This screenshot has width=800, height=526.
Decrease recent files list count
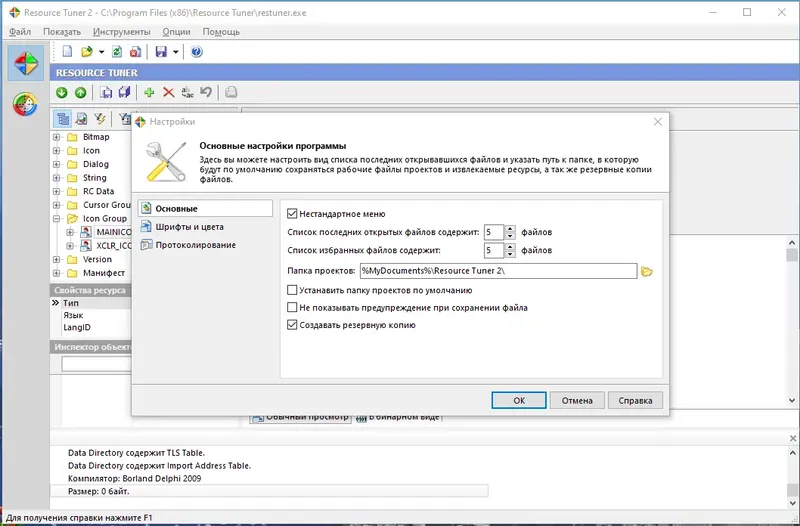tap(510, 236)
